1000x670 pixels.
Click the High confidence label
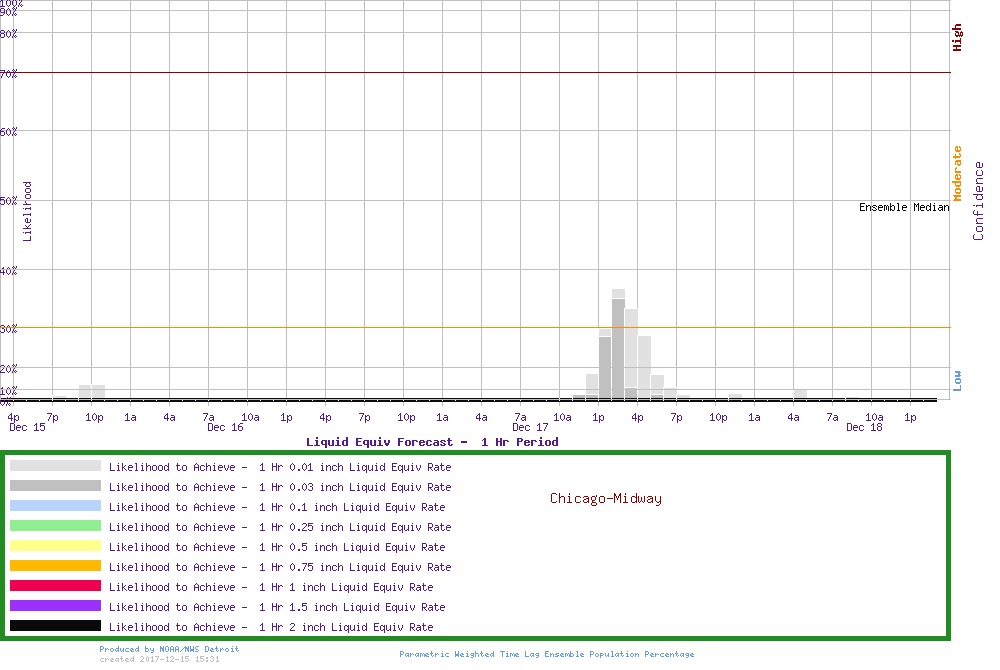coord(957,38)
